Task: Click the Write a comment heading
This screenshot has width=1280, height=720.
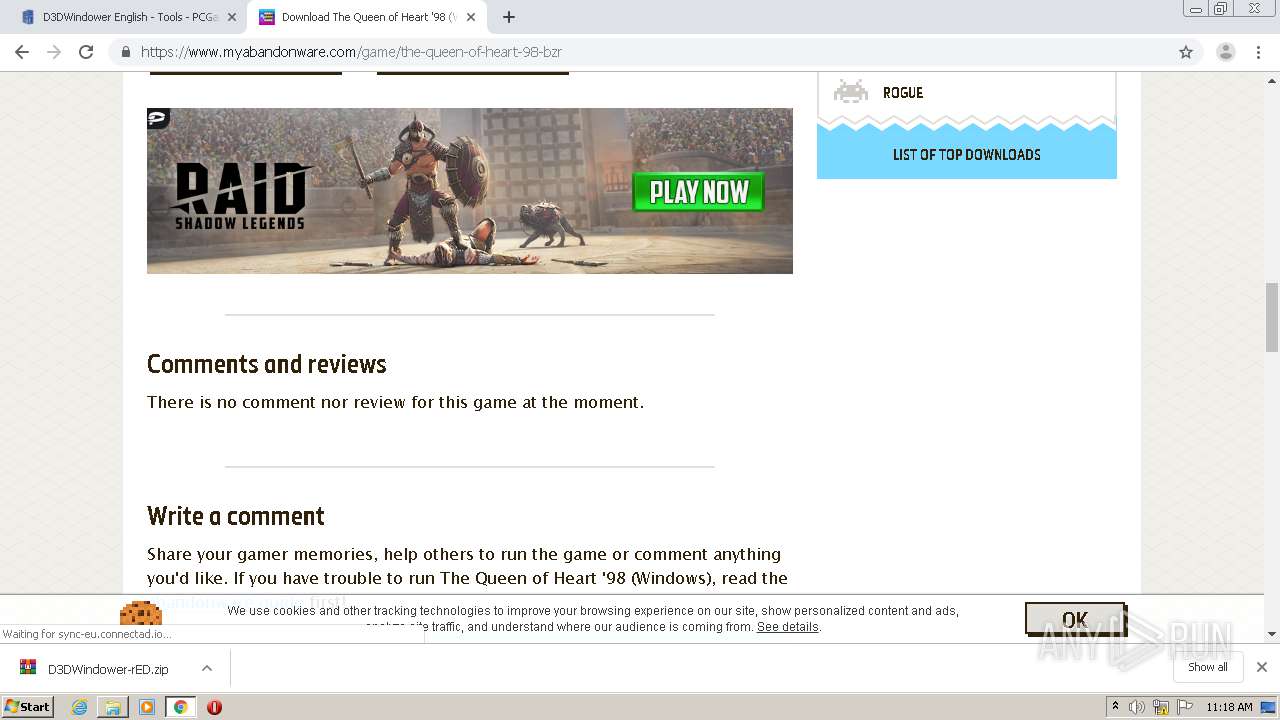Action: click(x=236, y=516)
